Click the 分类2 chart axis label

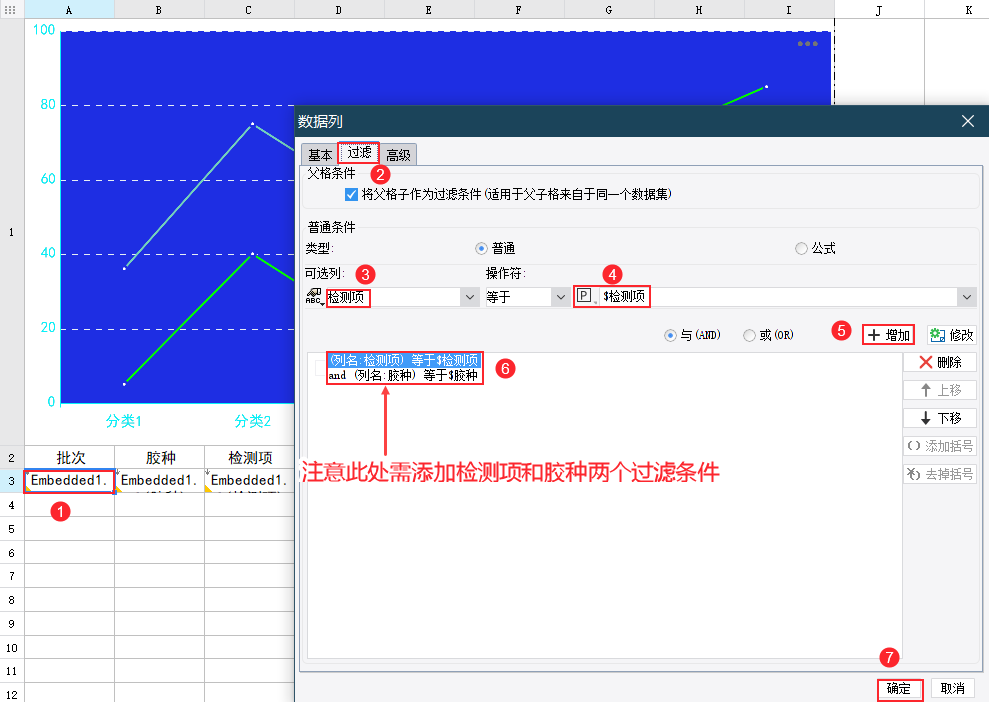(x=252, y=421)
